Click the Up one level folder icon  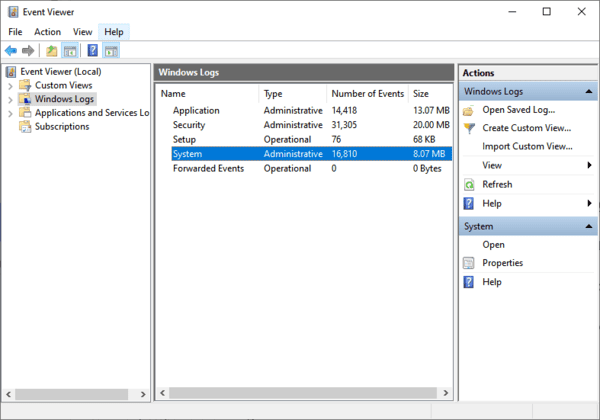tap(51, 50)
